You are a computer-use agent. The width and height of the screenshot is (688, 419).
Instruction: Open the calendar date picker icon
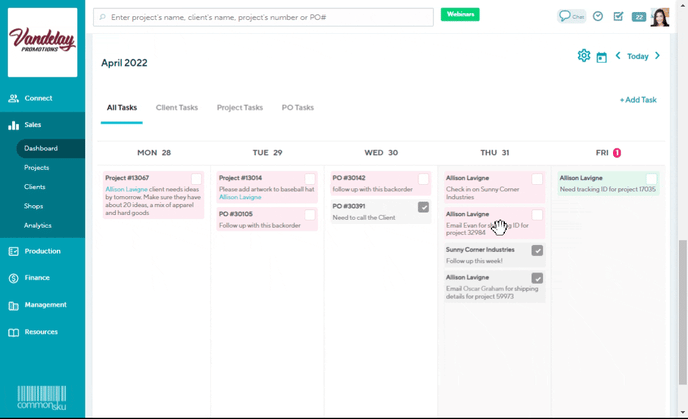click(x=601, y=57)
